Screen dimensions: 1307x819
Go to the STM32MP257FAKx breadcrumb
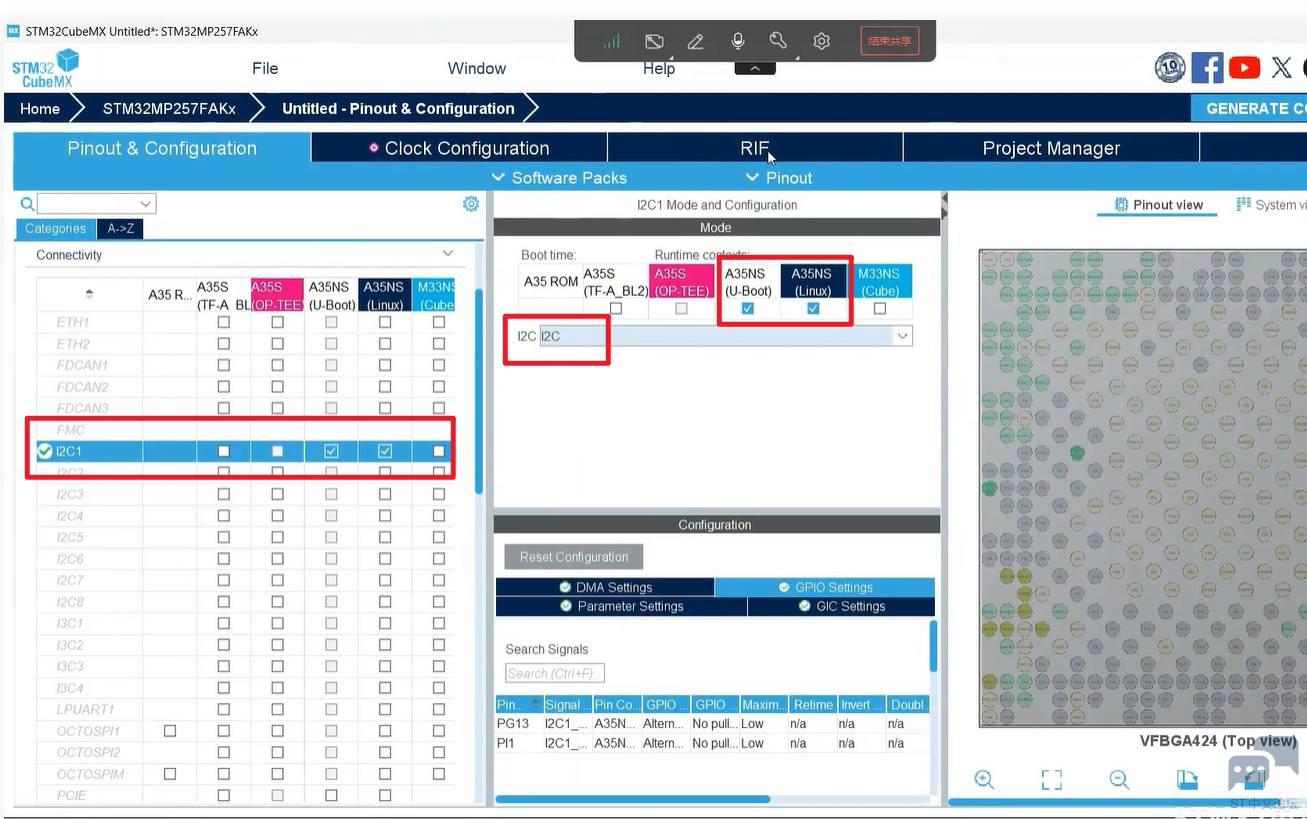click(169, 108)
